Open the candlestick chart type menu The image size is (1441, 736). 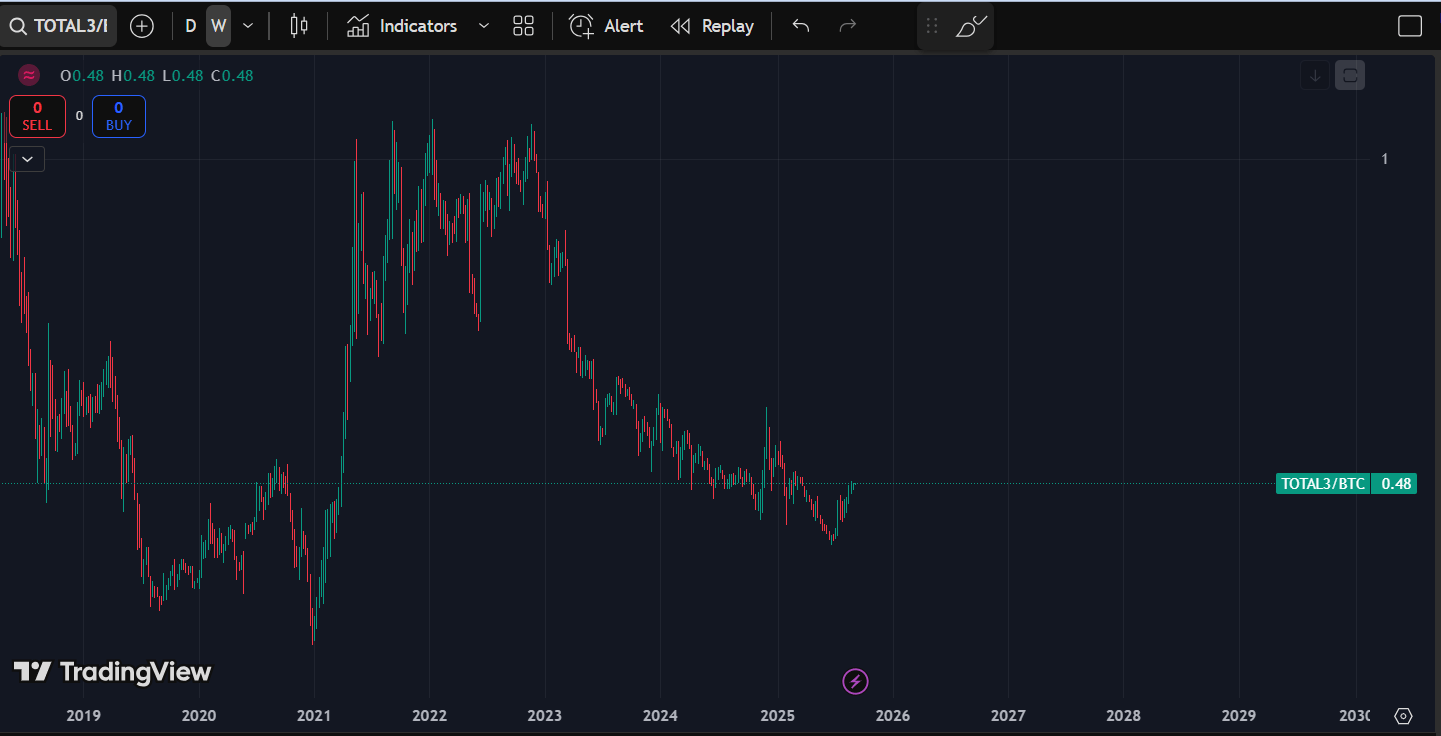(x=298, y=26)
